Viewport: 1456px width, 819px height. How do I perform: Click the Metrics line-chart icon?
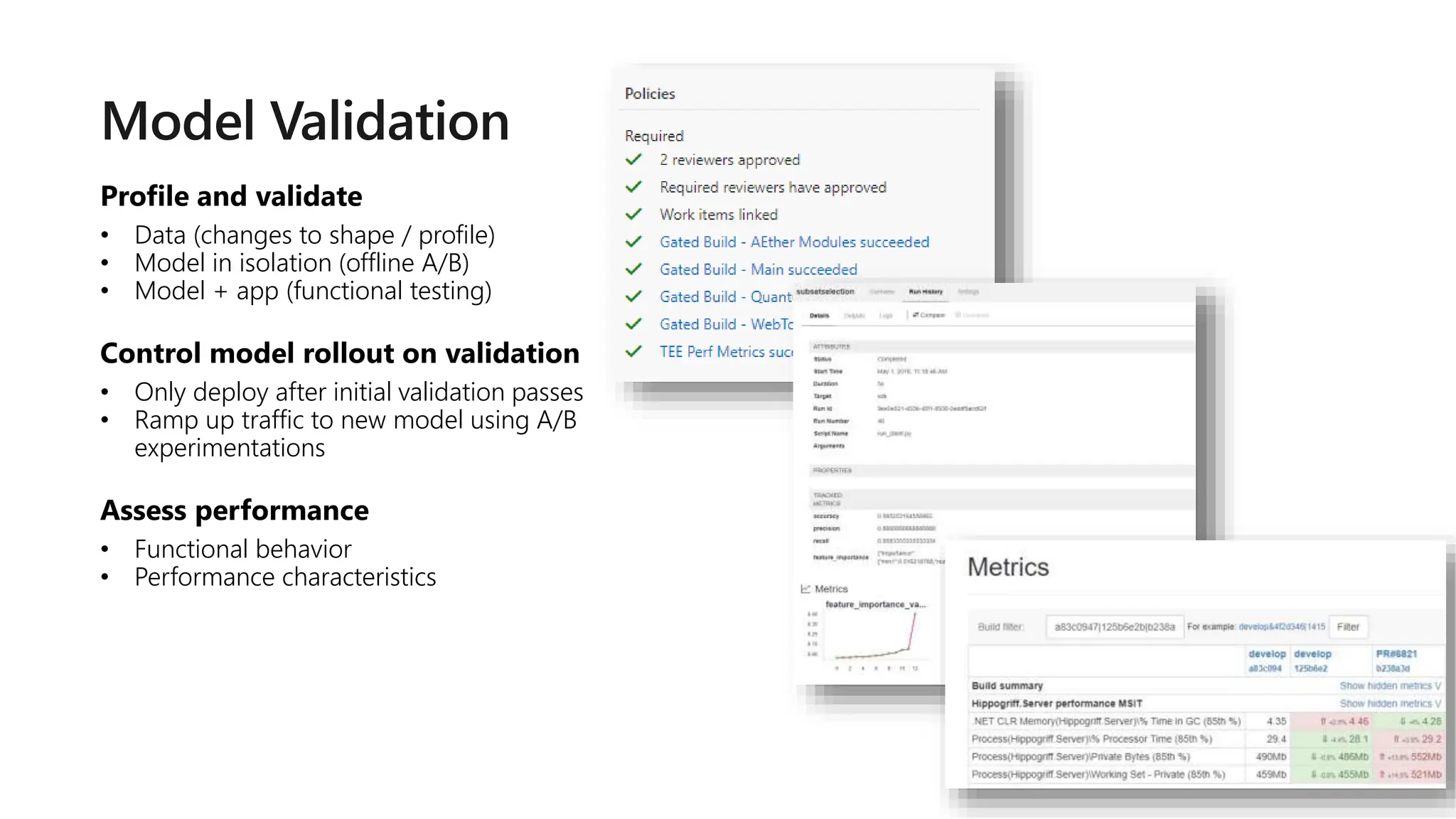pyautogui.click(x=805, y=589)
